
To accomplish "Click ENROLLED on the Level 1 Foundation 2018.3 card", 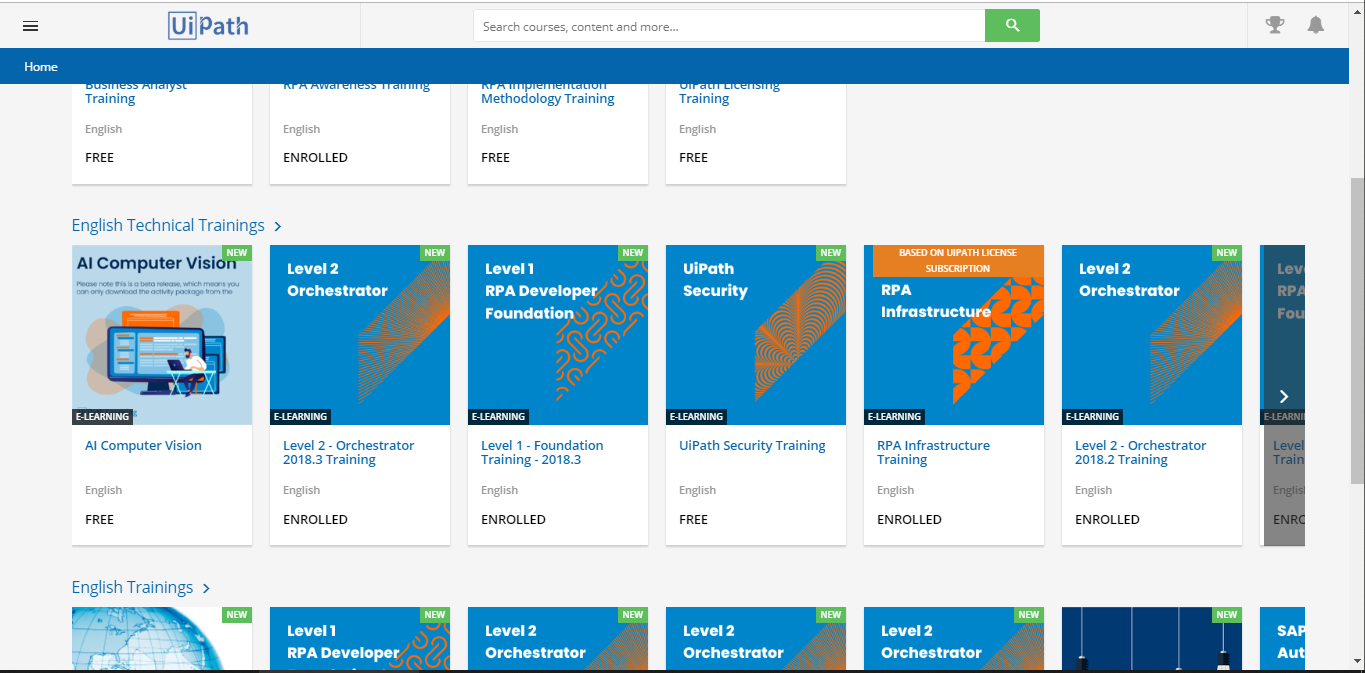I will click(x=513, y=520).
